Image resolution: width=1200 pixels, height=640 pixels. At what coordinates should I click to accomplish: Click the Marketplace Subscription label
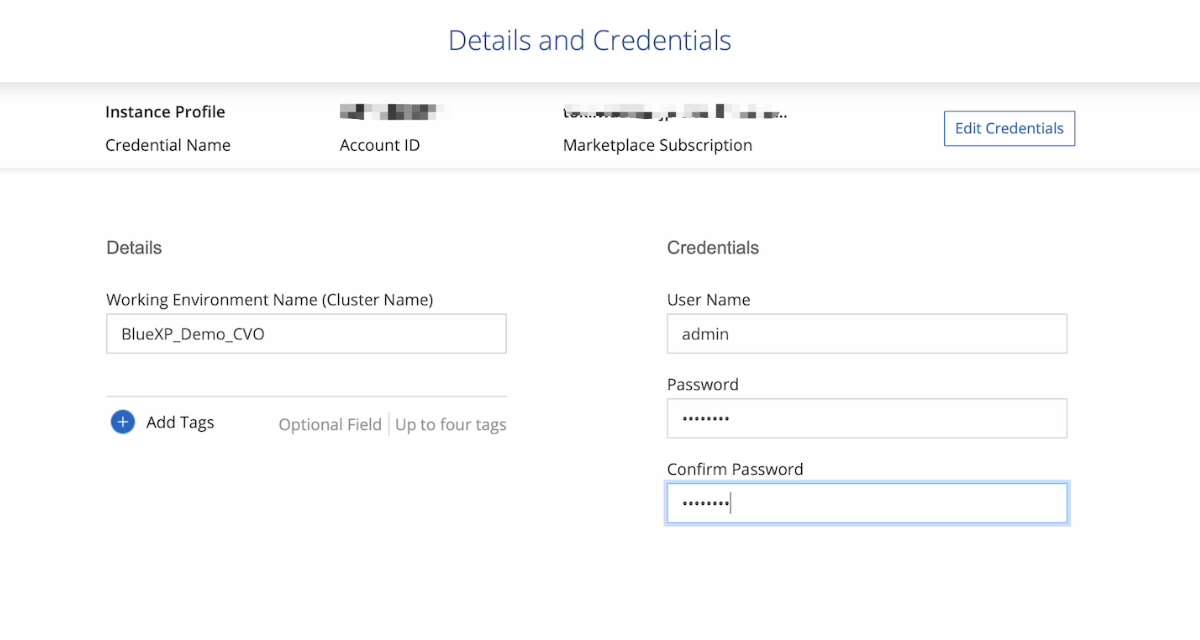pyautogui.click(x=657, y=145)
